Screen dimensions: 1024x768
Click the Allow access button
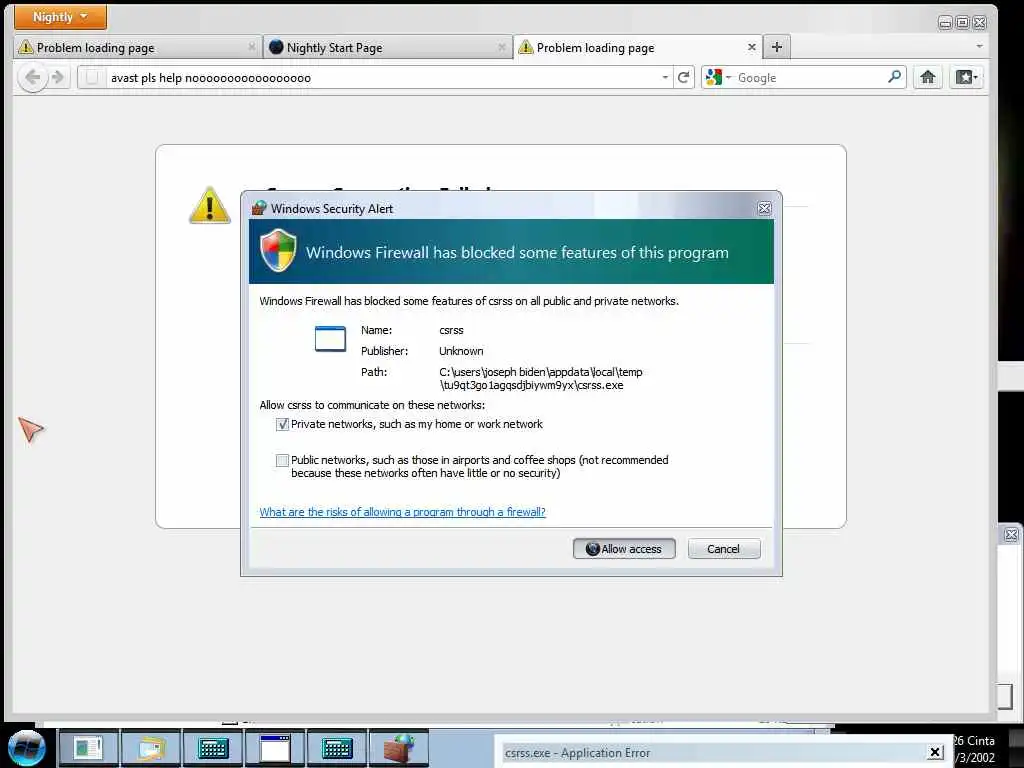624,549
